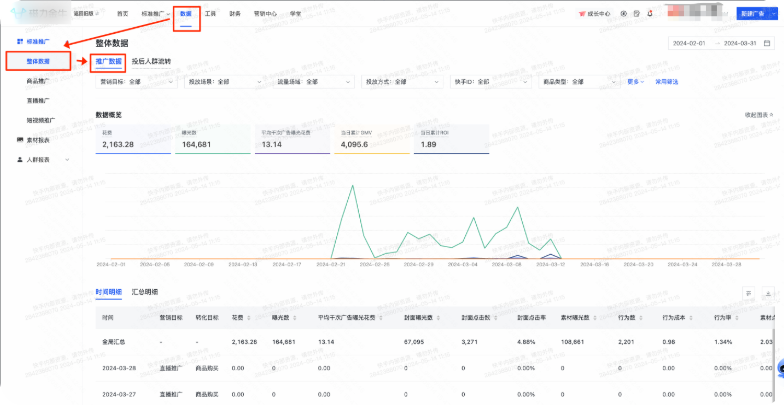Click the calendar icon in date range
784x405 pixels.
point(765,44)
